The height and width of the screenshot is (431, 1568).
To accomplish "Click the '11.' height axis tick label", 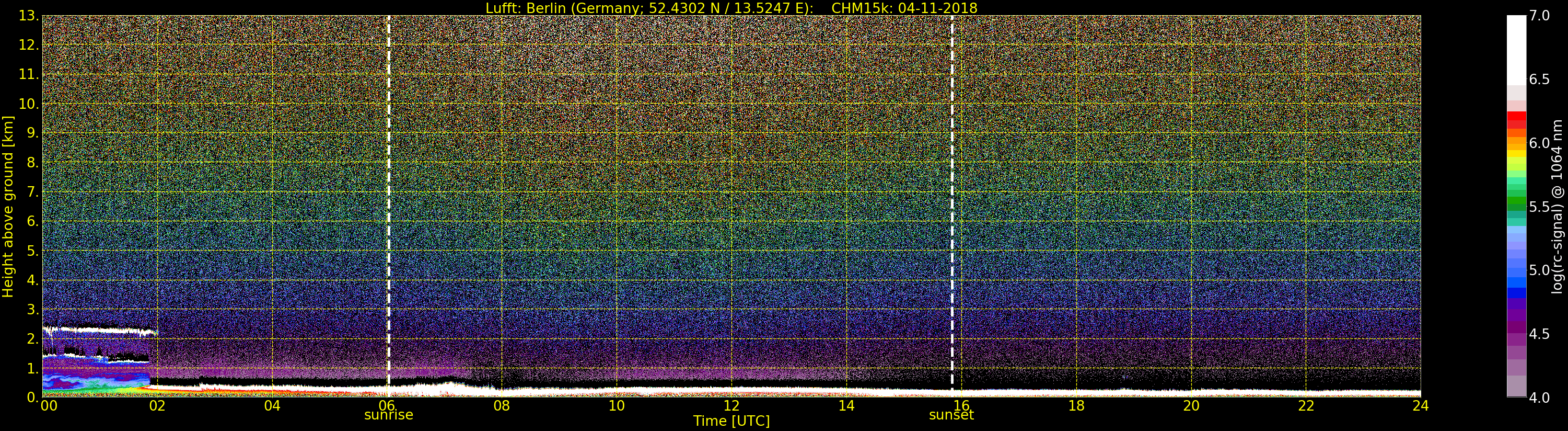I will [29, 74].
